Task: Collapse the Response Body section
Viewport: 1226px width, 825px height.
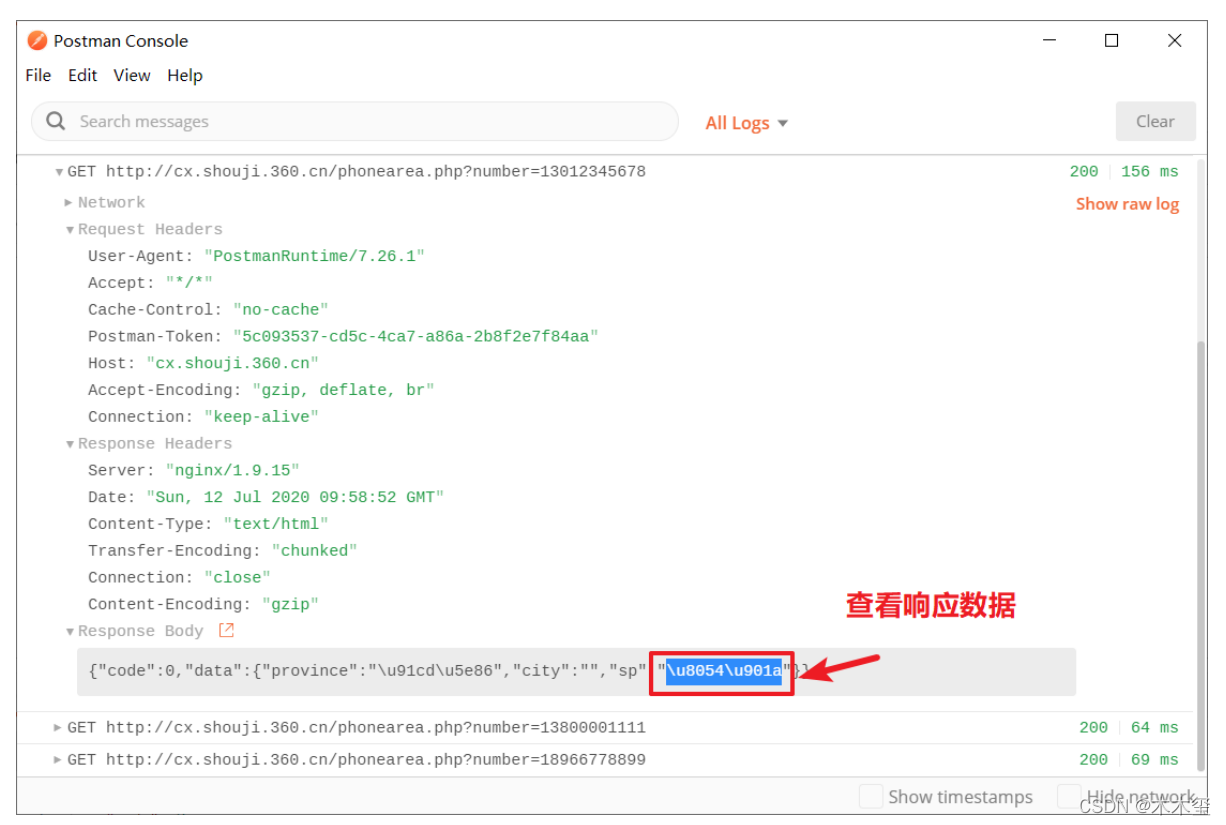Action: (70, 631)
